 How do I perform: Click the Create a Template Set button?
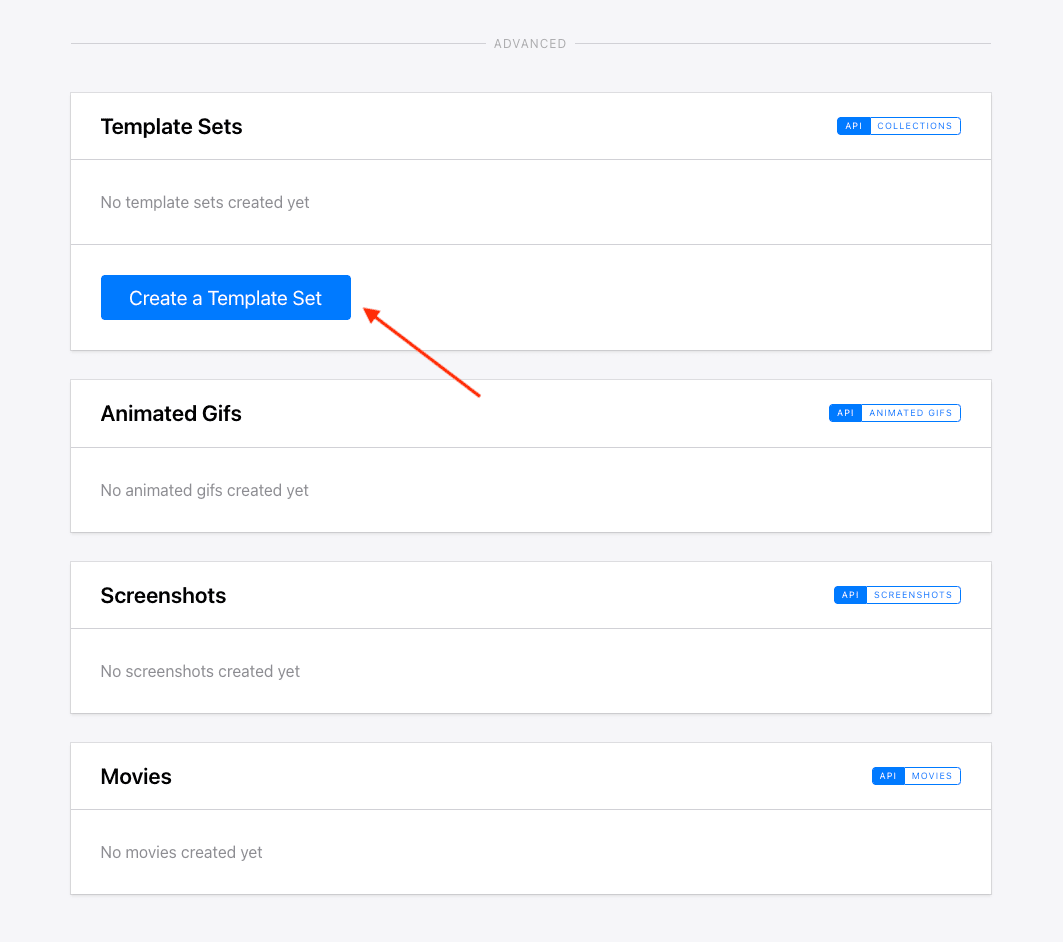coord(225,297)
